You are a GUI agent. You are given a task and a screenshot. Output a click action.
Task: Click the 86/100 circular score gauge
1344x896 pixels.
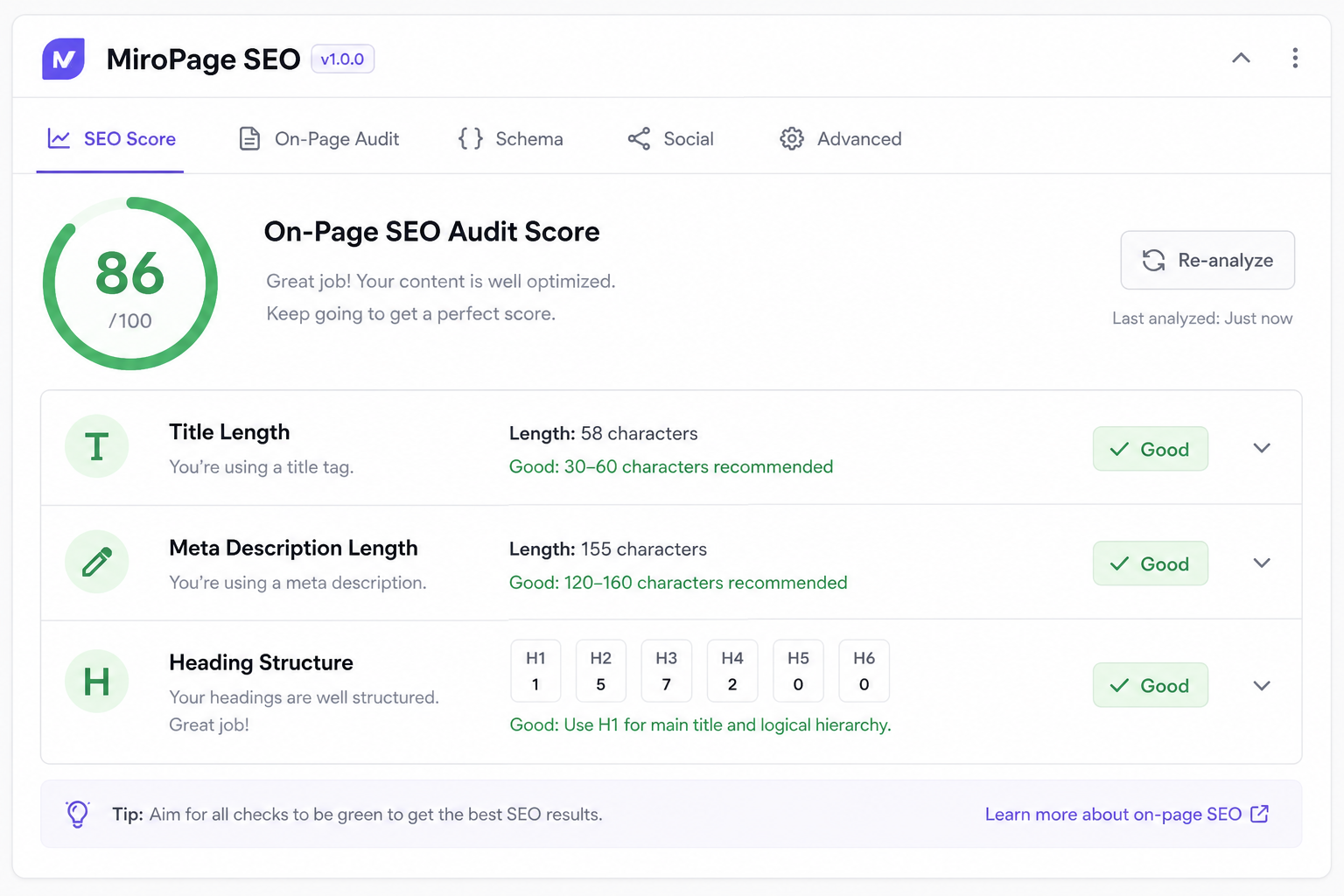[x=130, y=283]
